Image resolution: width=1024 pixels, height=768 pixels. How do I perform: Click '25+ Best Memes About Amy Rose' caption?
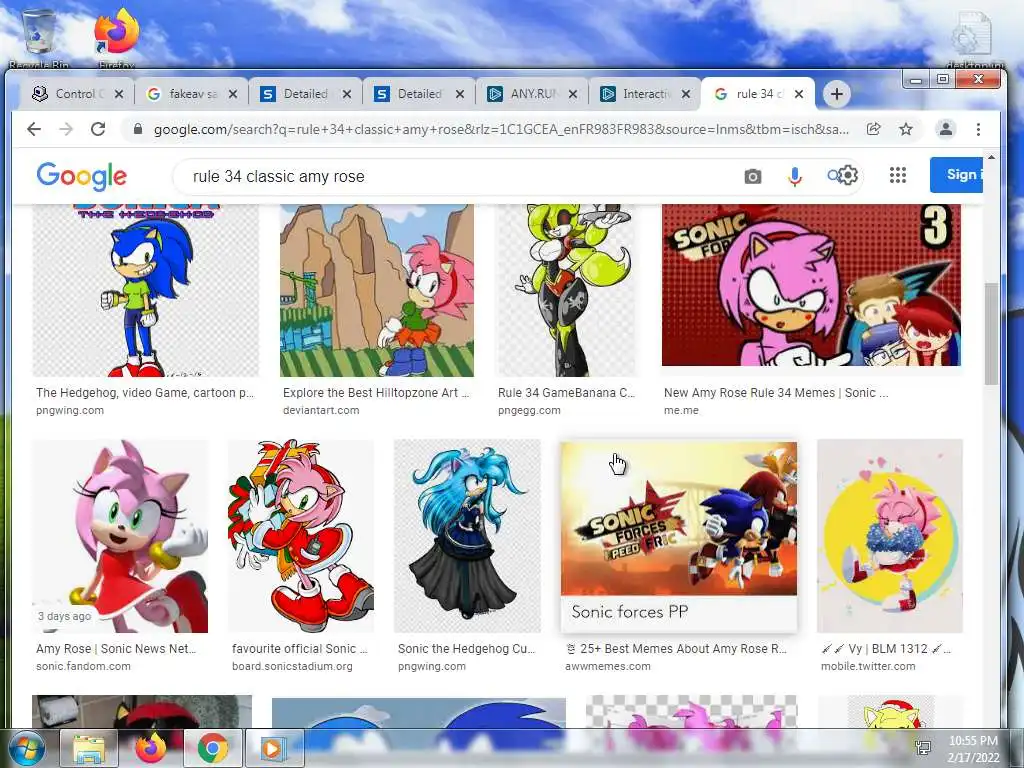[x=677, y=648]
